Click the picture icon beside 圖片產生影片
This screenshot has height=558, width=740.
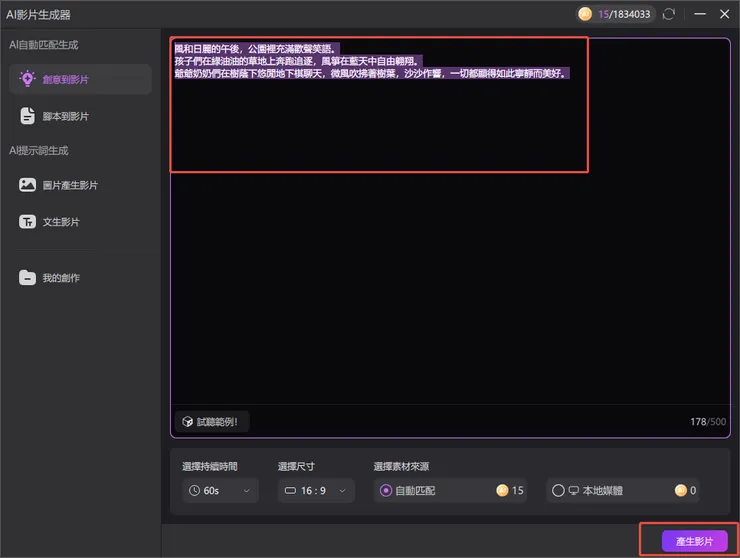pyautogui.click(x=27, y=185)
